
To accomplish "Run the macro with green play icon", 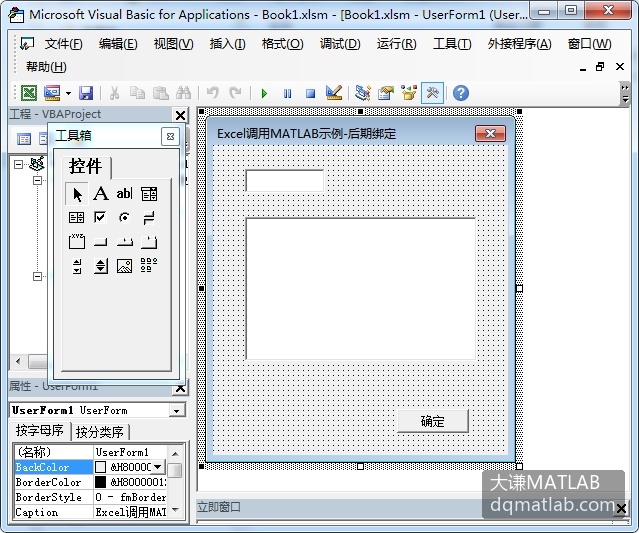I will [x=264, y=94].
